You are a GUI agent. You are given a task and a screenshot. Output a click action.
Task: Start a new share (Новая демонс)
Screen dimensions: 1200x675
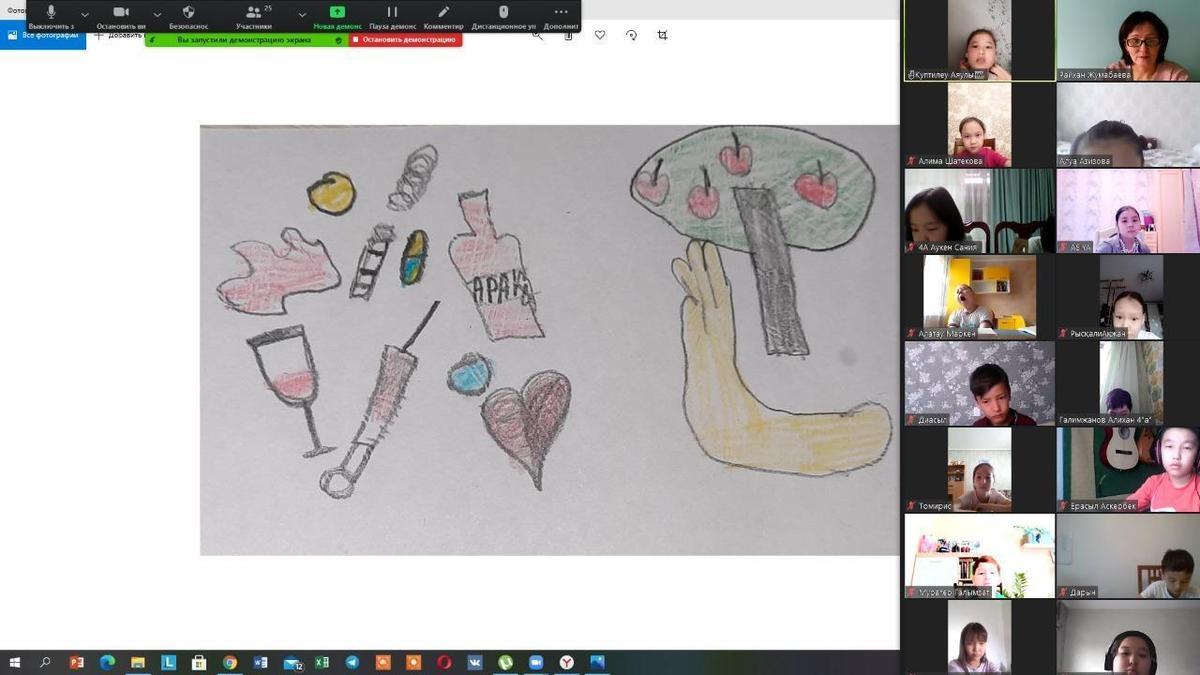coord(337,13)
